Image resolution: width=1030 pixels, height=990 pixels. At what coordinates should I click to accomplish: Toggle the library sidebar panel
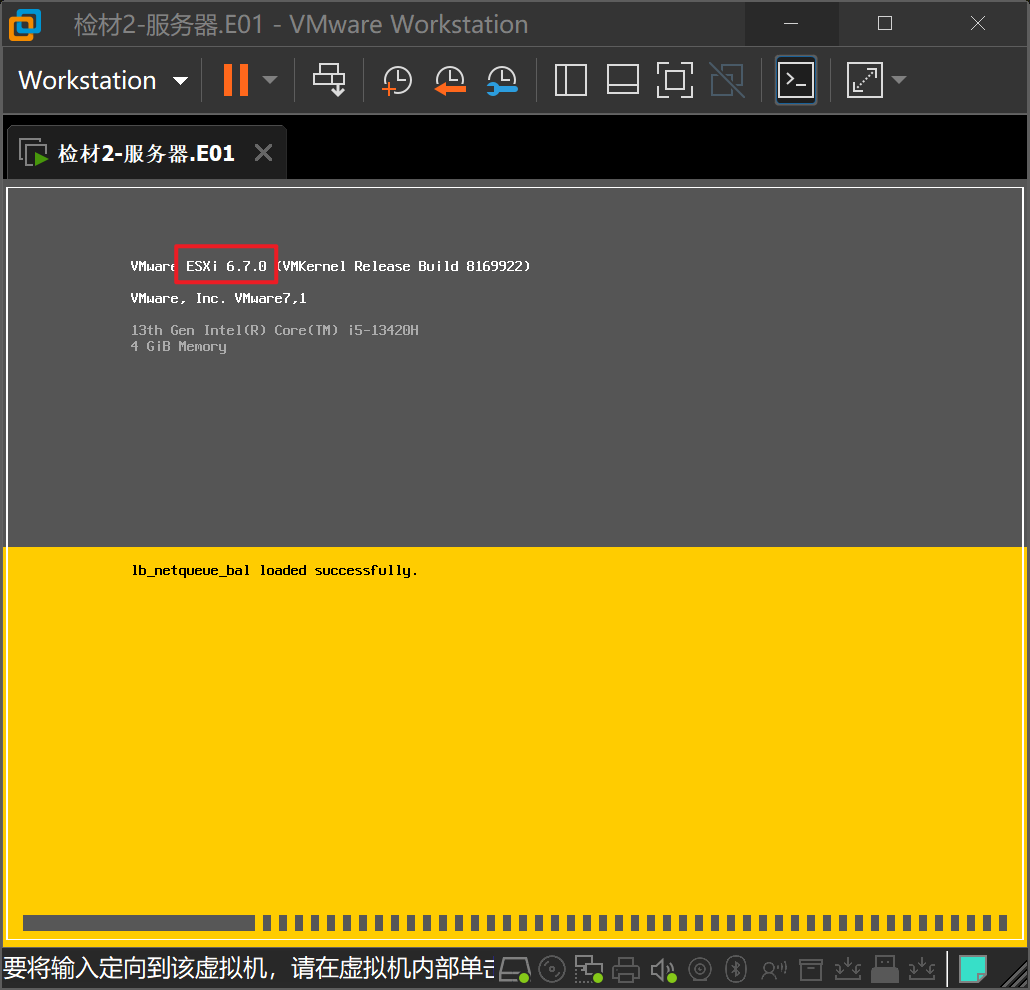point(571,80)
